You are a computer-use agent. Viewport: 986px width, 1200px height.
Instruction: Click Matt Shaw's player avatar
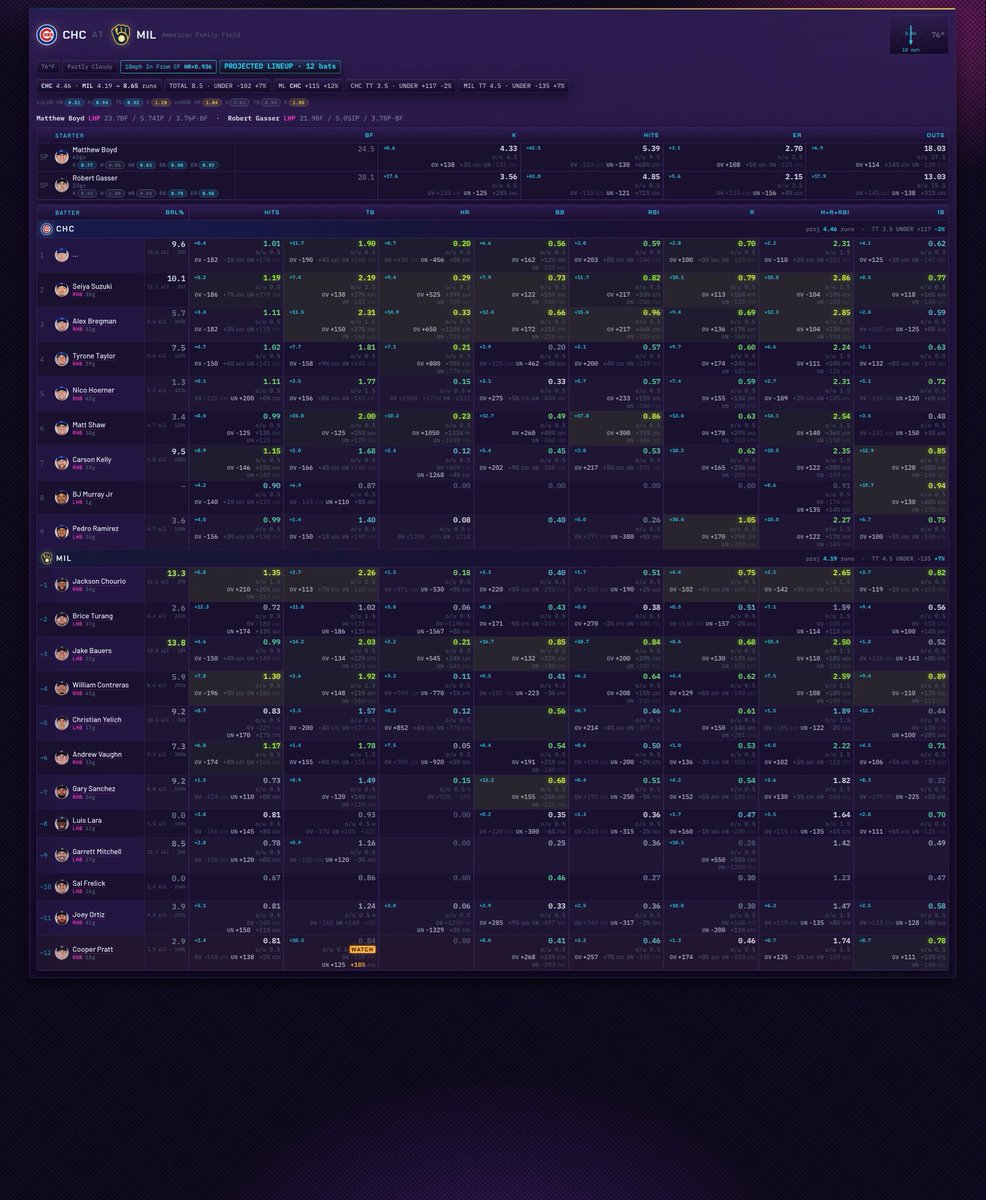(x=62, y=426)
